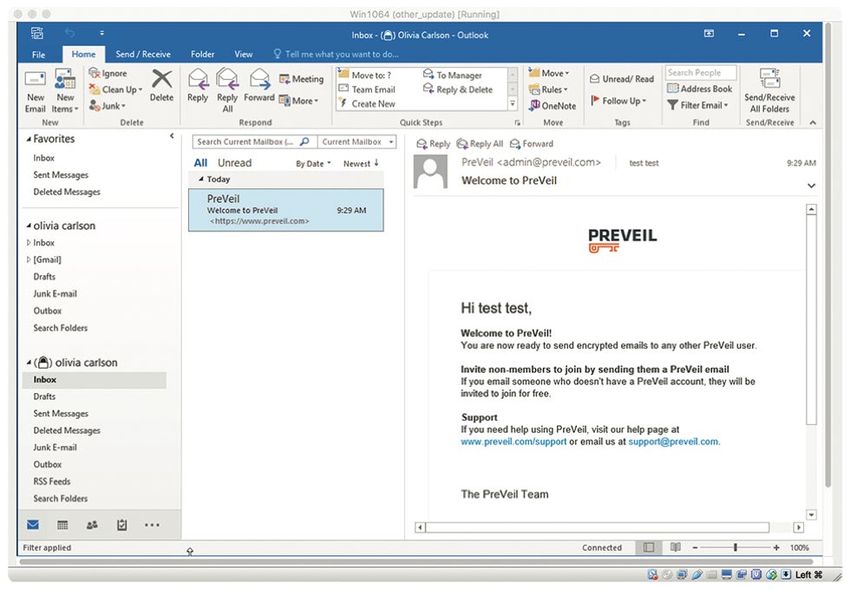Toggle Newest sort order

[x=361, y=163]
